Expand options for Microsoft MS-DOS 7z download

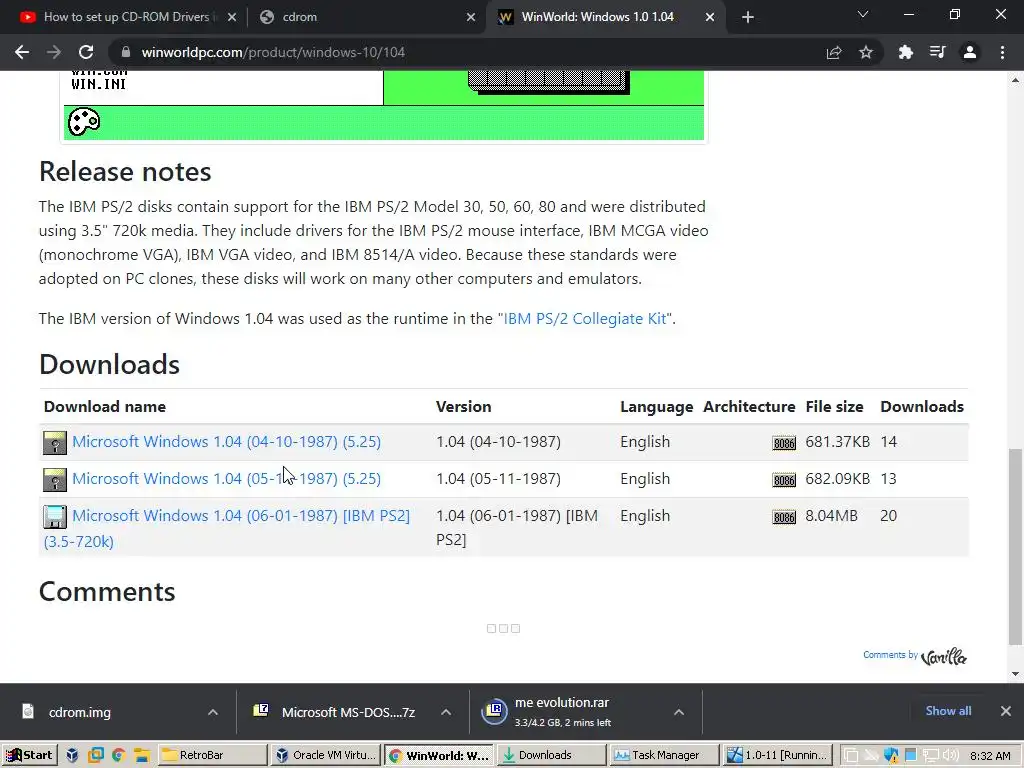pyautogui.click(x=446, y=712)
